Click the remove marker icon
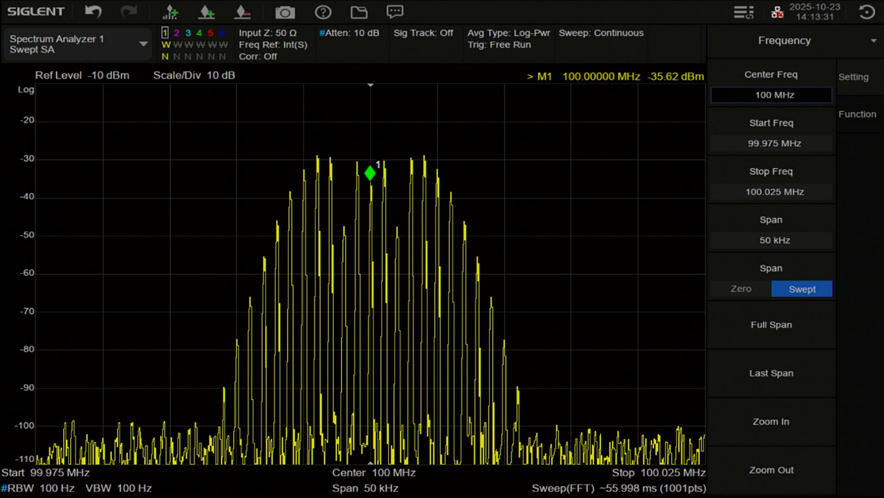Viewport: 884px width, 498px height. coord(242,12)
